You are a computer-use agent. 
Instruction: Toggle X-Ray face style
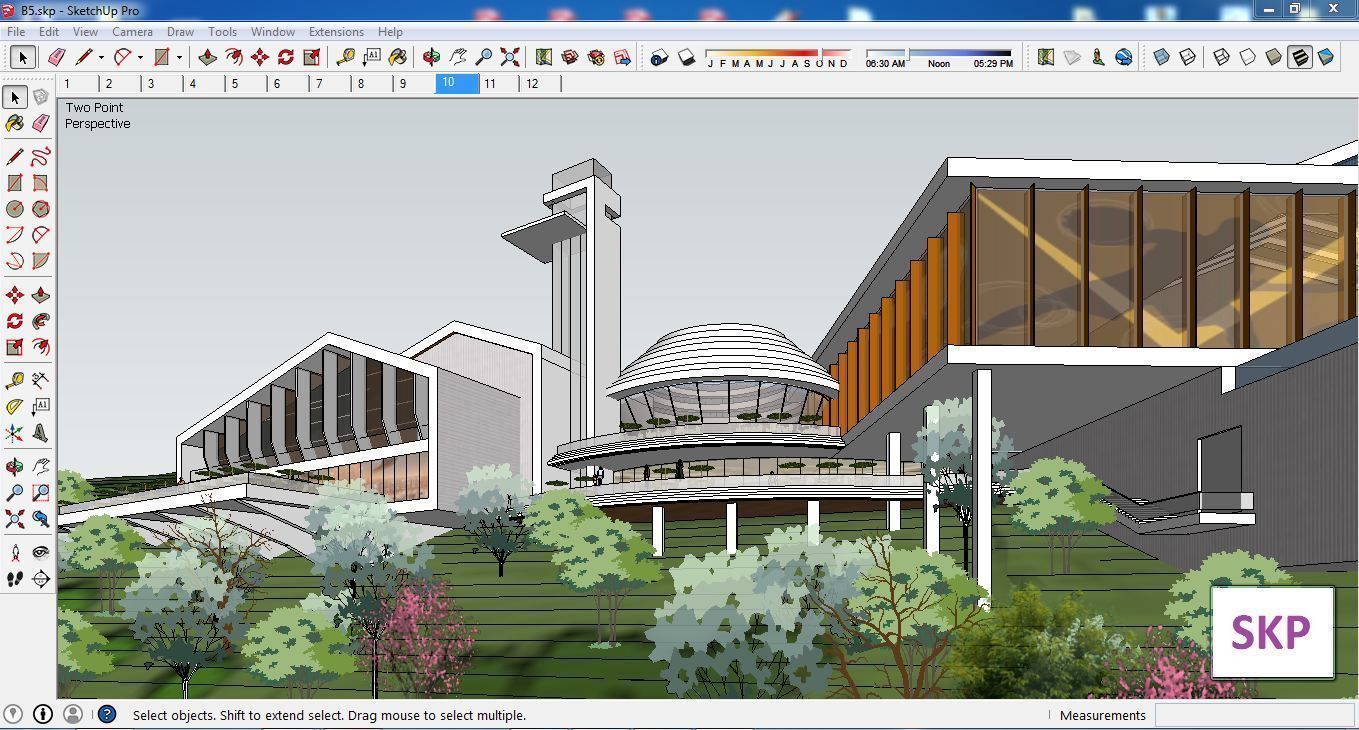coord(1162,57)
